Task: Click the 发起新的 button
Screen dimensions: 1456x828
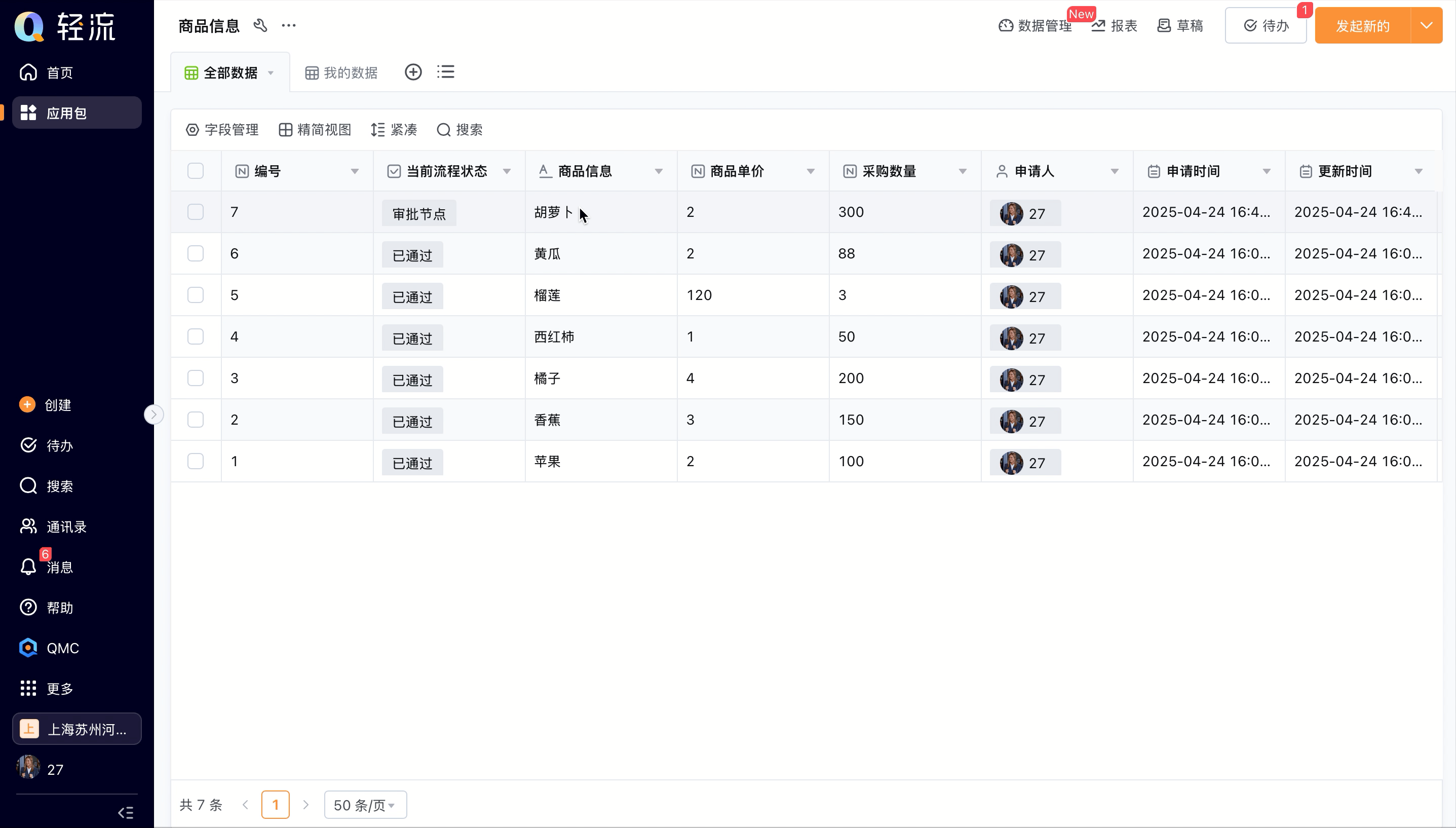Action: [x=1362, y=26]
